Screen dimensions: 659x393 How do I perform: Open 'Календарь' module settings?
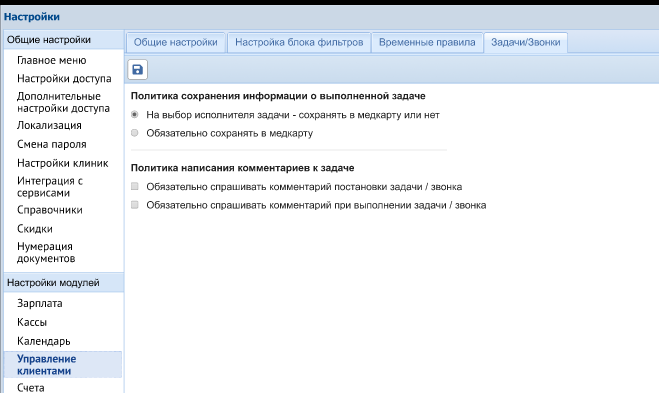[x=44, y=341]
